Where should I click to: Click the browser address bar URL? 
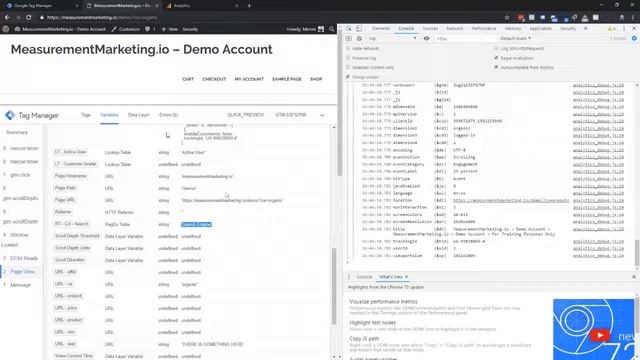102,18
